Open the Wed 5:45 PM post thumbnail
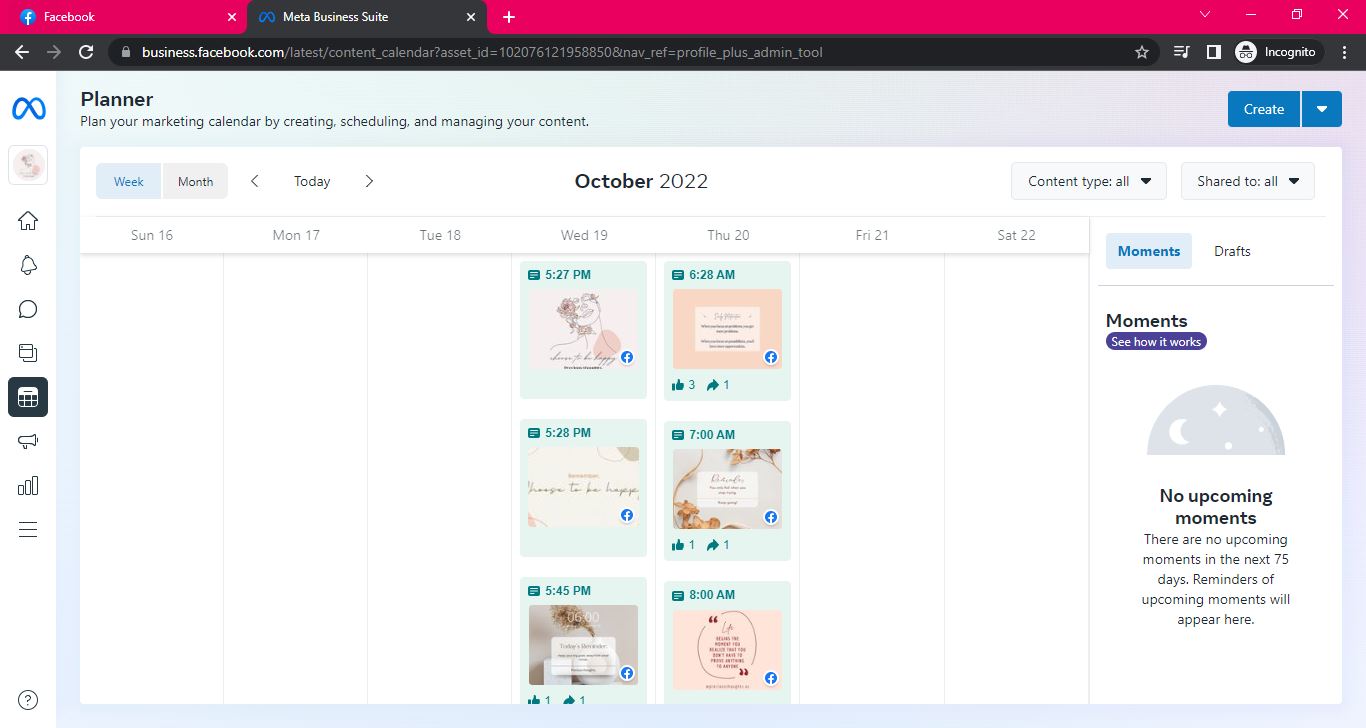Viewport: 1366px width, 728px height. coord(583,645)
